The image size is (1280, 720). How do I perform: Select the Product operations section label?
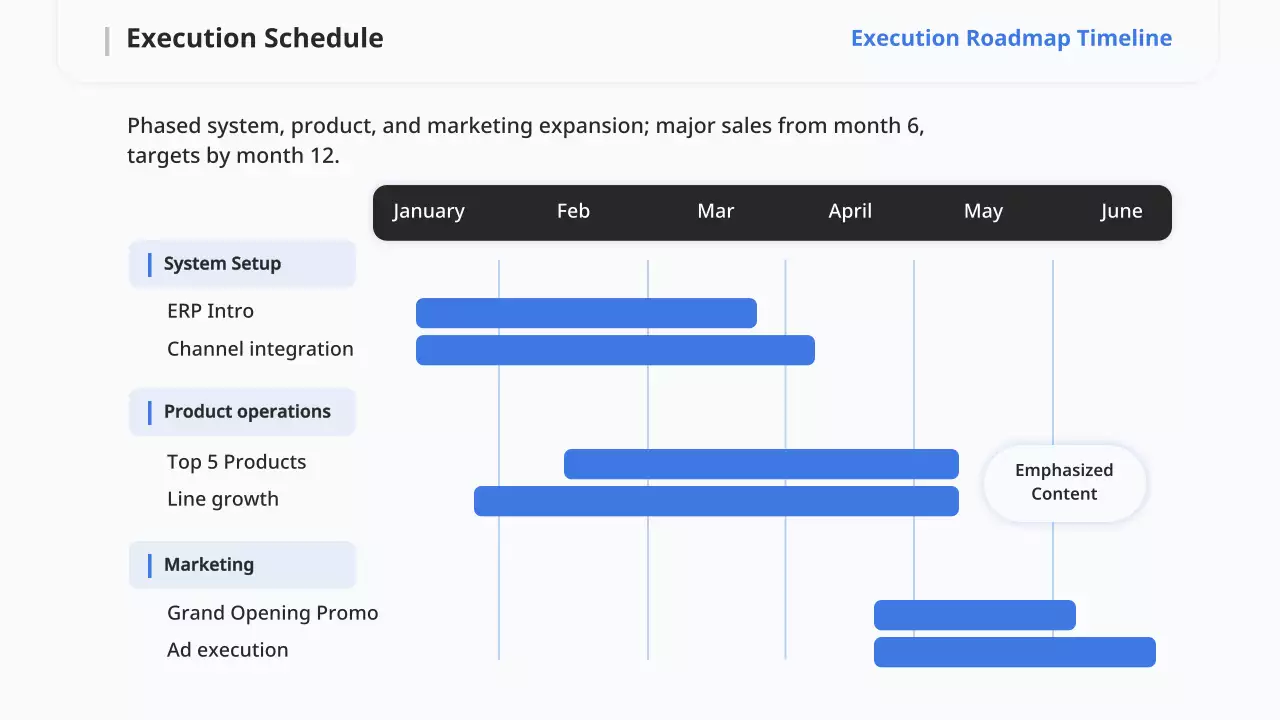(x=247, y=411)
